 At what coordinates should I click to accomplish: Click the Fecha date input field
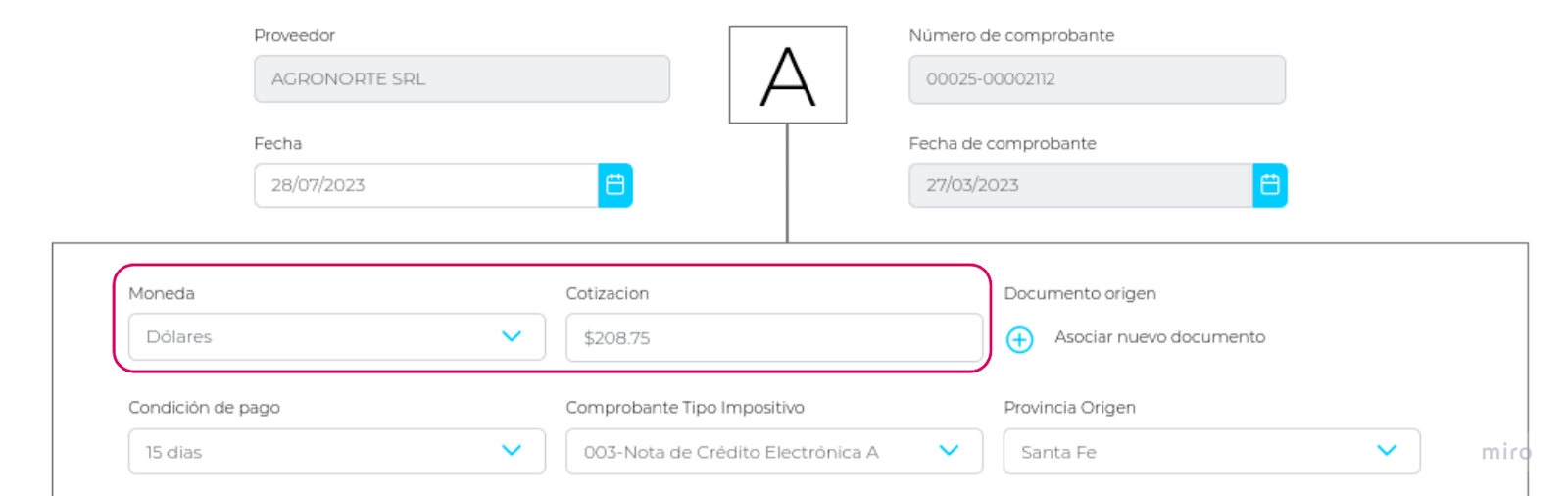point(425,185)
